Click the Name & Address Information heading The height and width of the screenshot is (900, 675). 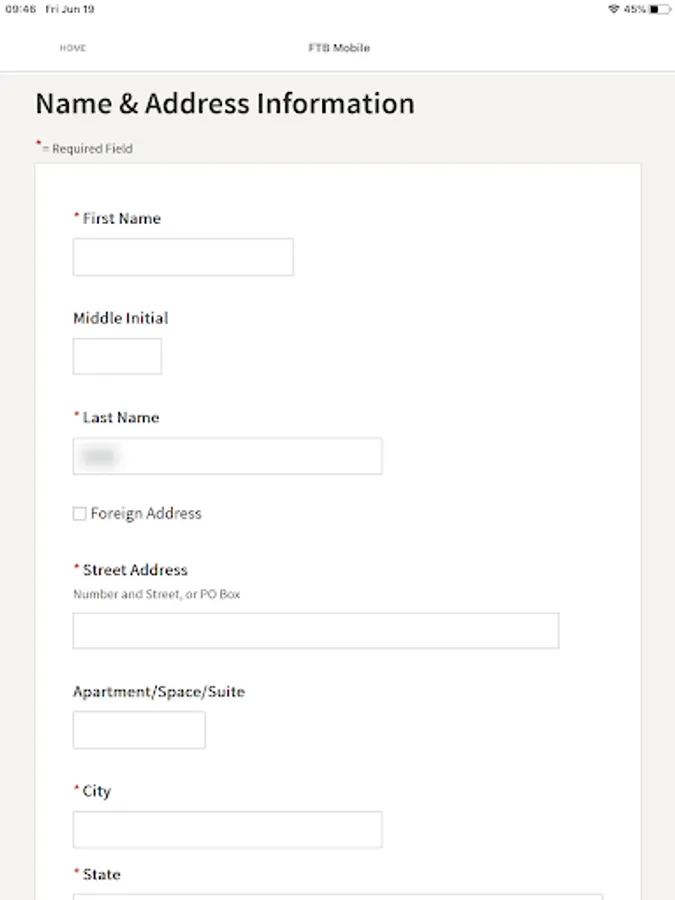click(225, 104)
